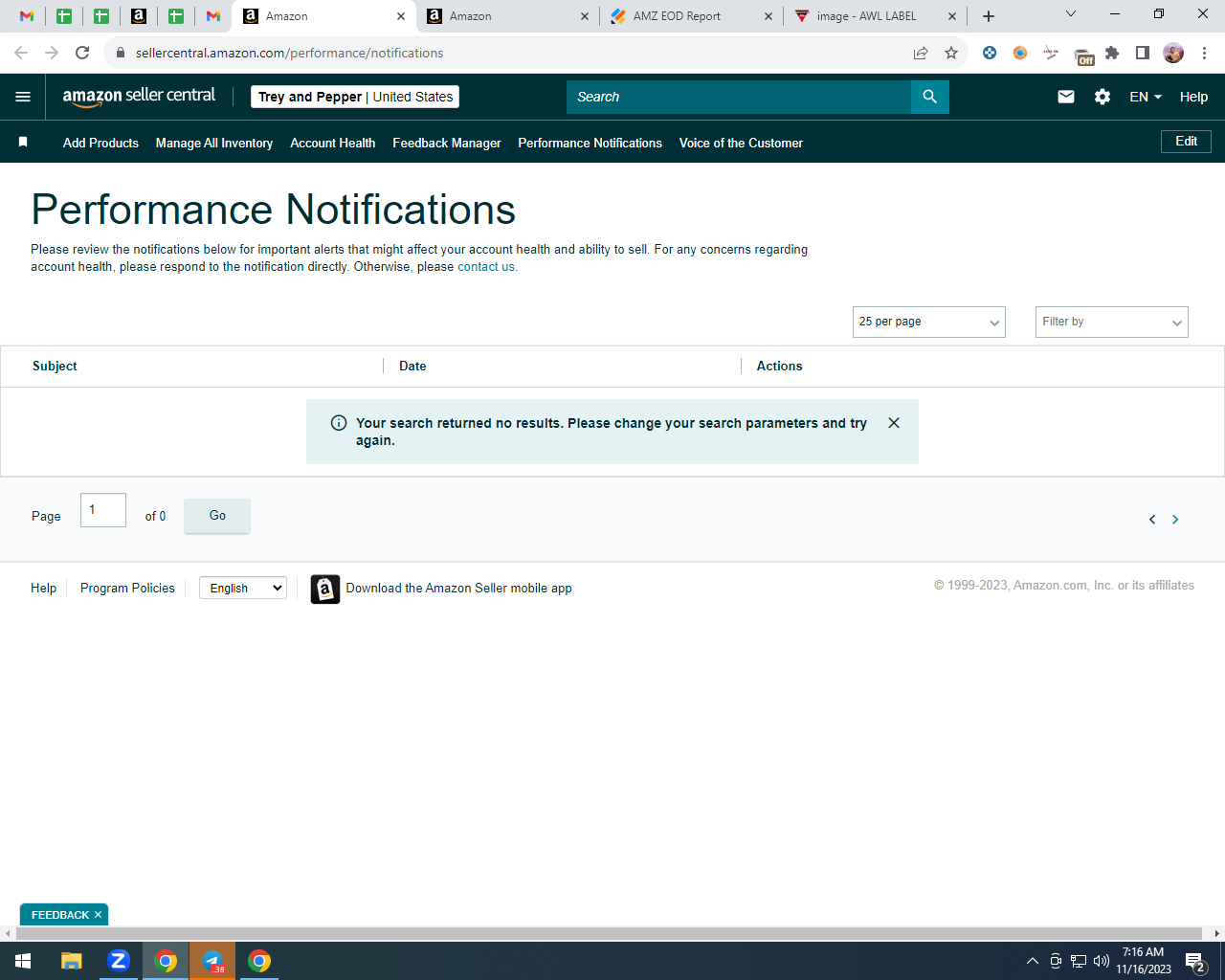Open the Seller Central hamburger menu

[23, 97]
